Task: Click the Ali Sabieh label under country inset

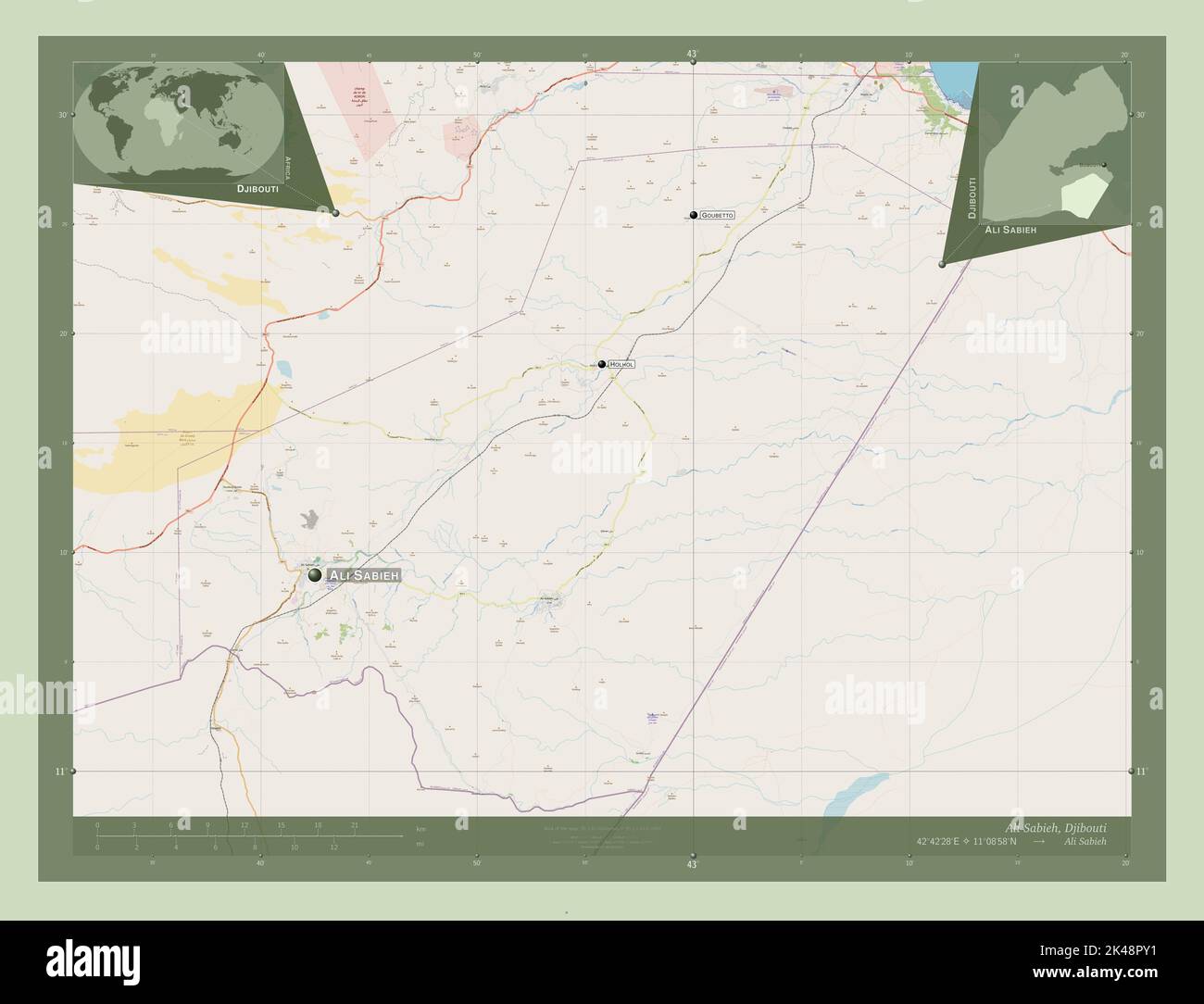Action: click(x=1010, y=228)
